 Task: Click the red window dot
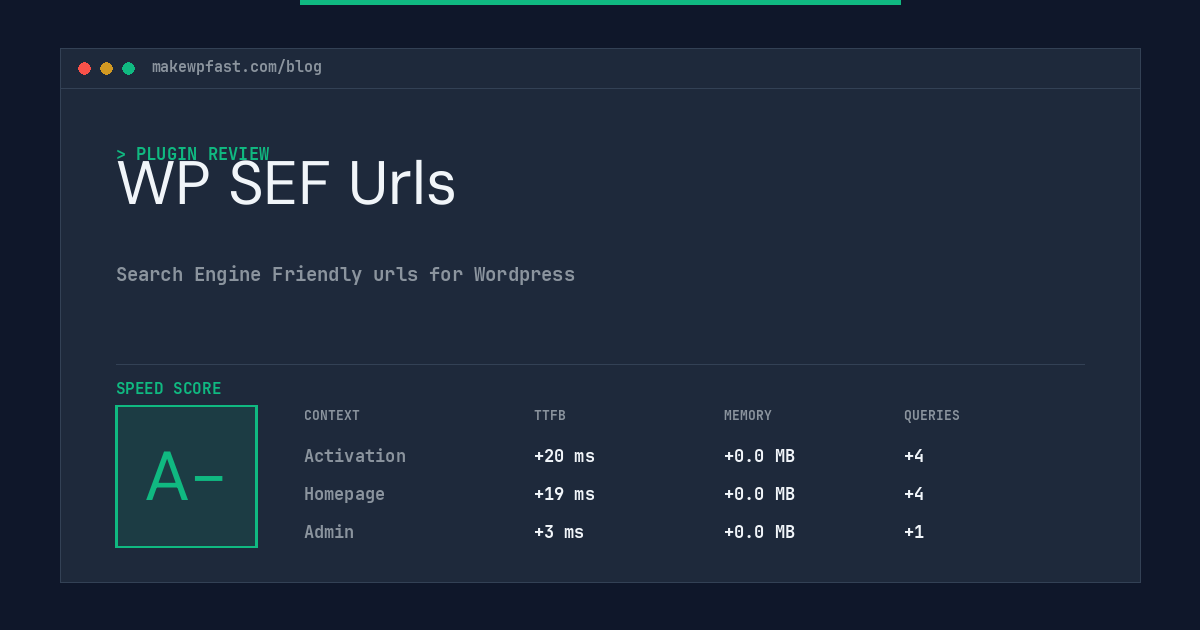coord(84,68)
